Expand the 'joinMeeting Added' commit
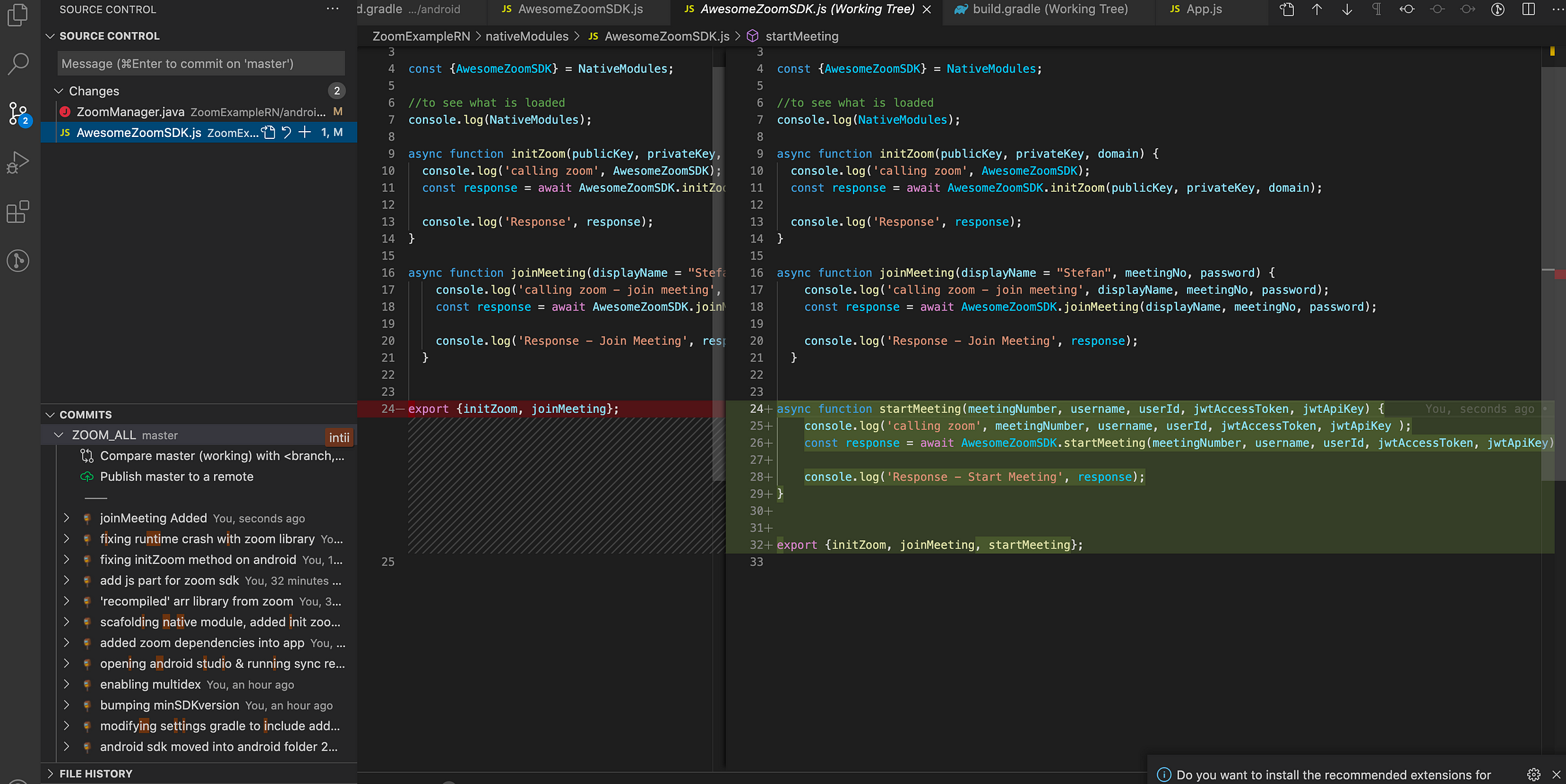The width and height of the screenshot is (1566, 784). [66, 518]
